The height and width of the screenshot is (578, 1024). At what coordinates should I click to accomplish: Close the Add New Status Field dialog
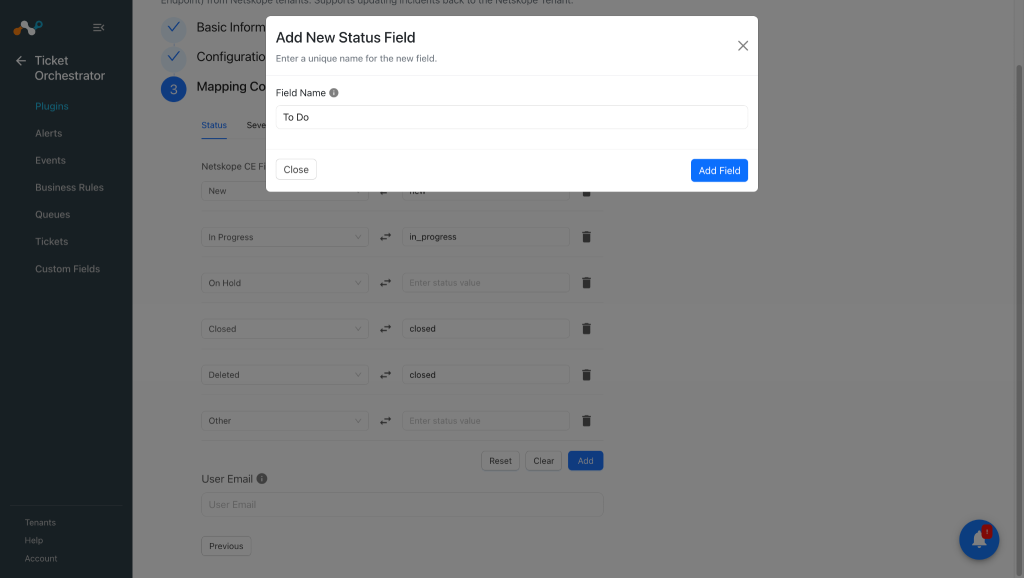tap(743, 46)
